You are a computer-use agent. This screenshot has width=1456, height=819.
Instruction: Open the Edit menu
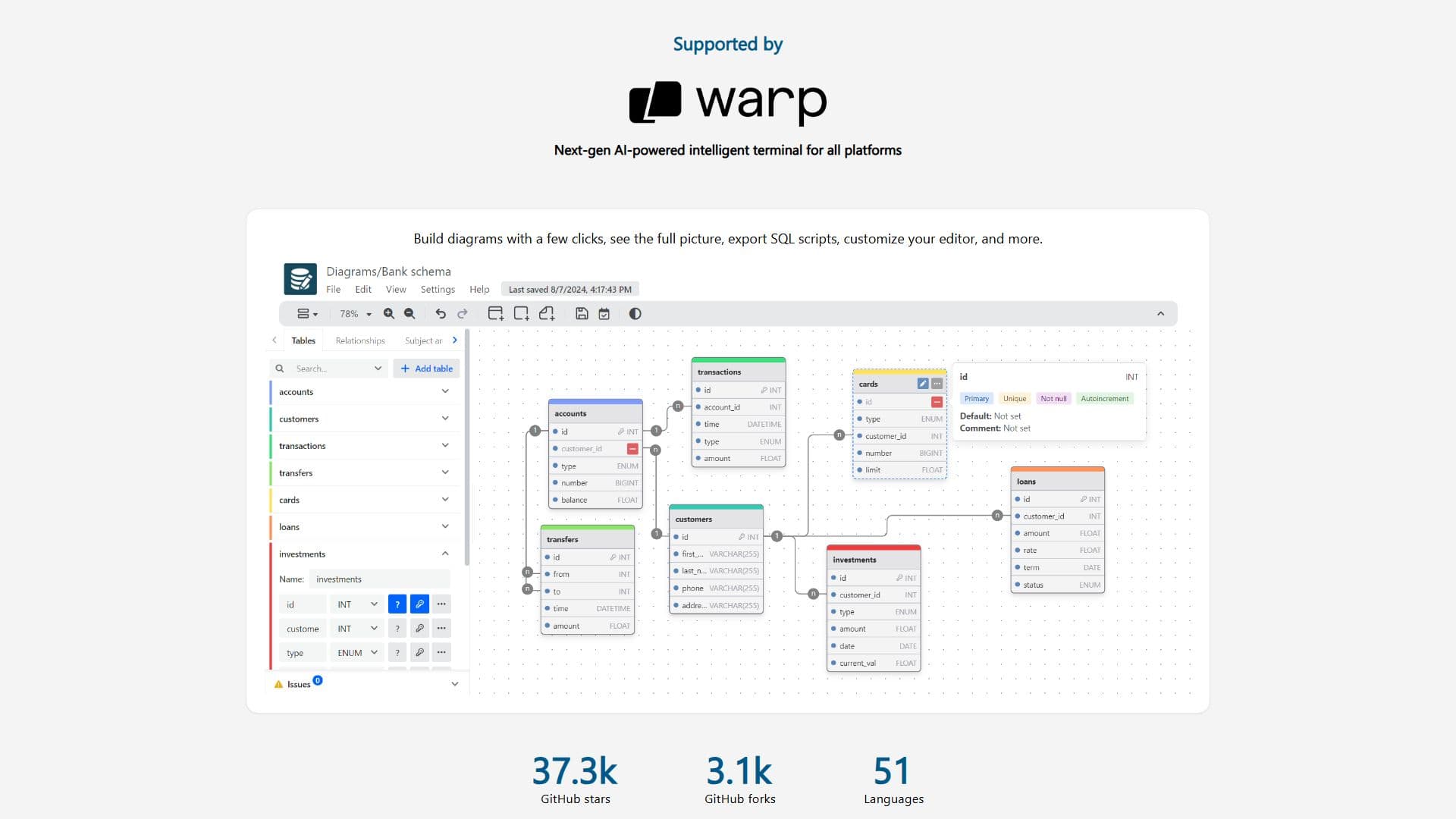(x=363, y=290)
